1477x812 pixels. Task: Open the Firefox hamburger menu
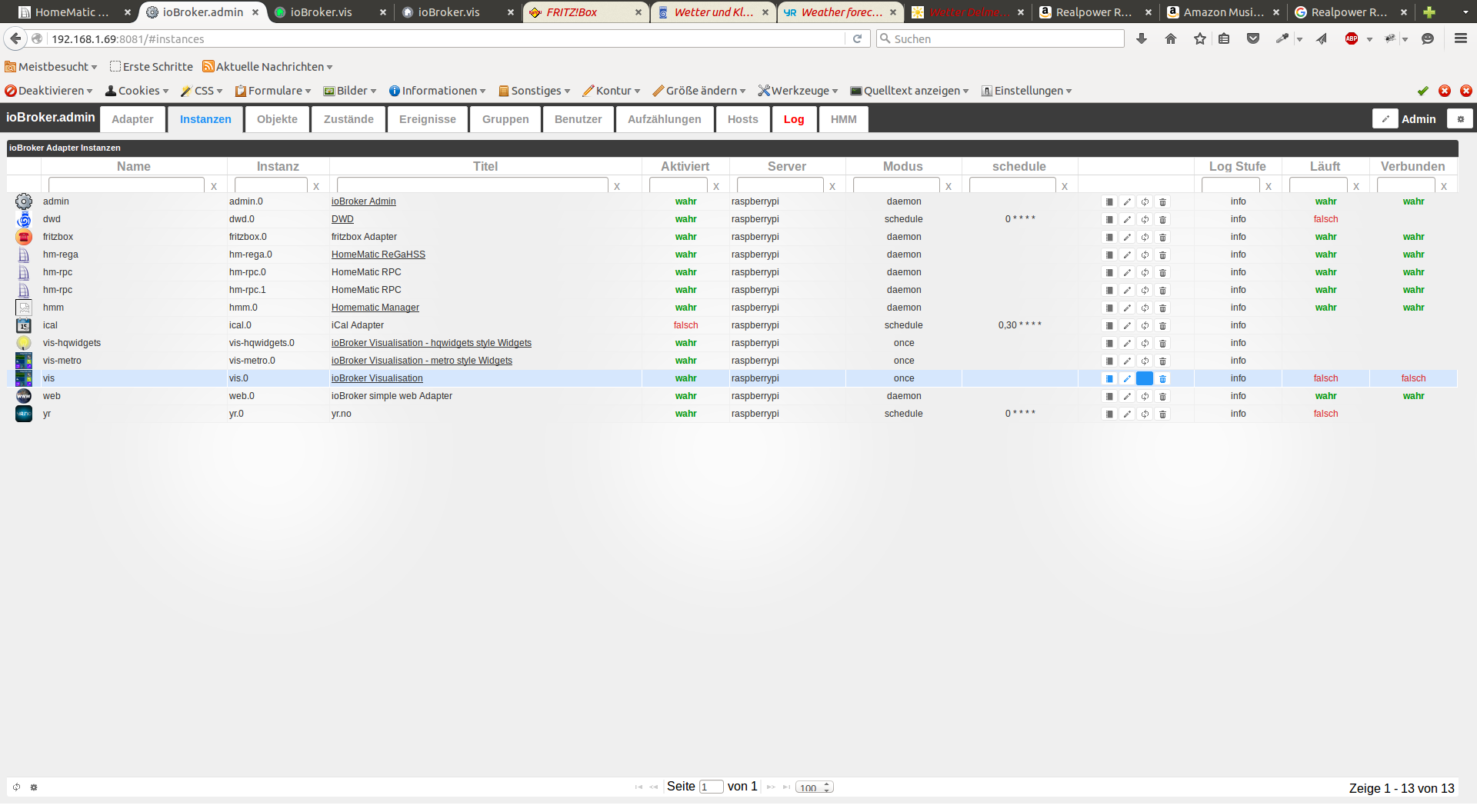click(x=1461, y=38)
